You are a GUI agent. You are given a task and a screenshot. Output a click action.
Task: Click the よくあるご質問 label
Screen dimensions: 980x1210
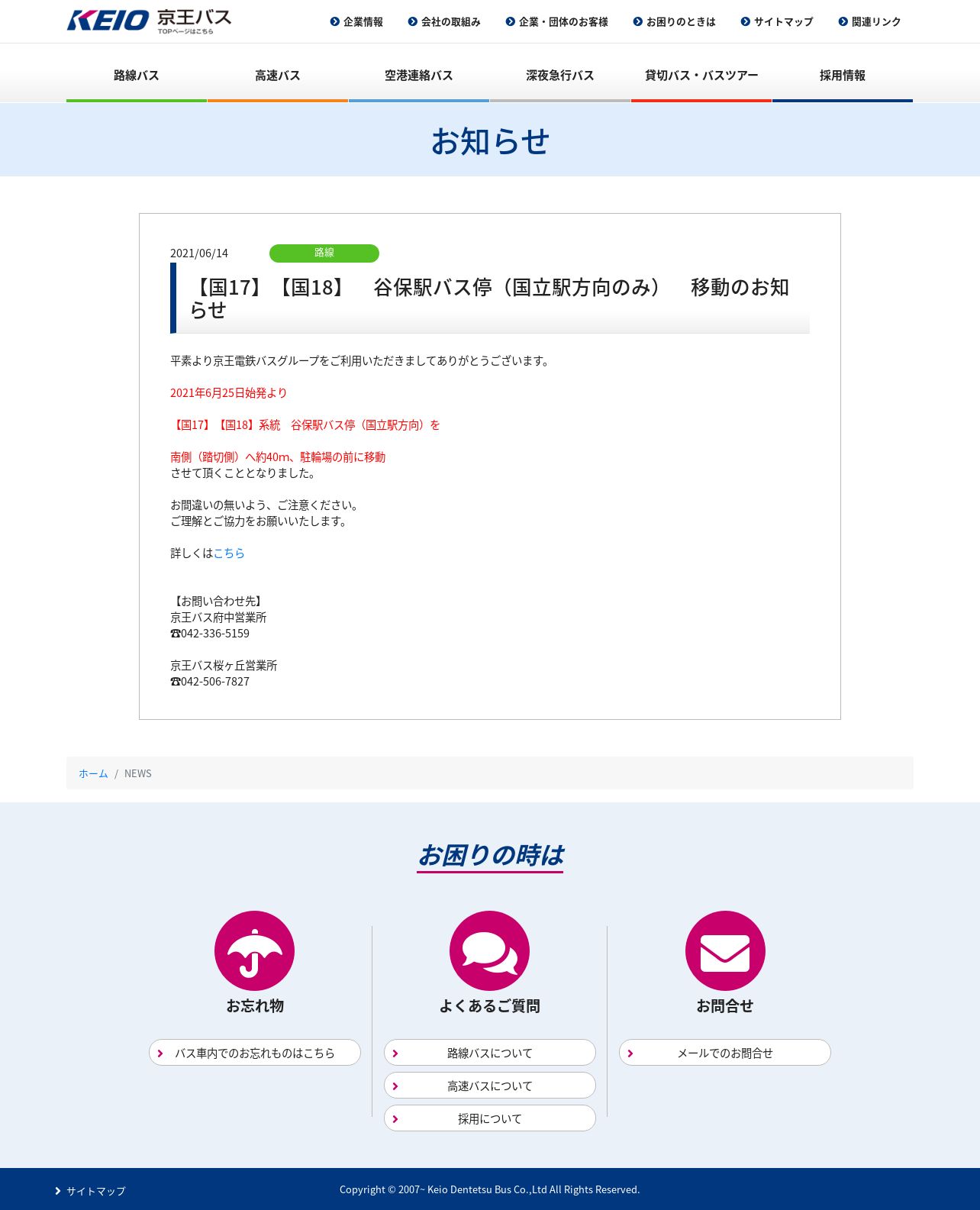pyautogui.click(x=489, y=1006)
